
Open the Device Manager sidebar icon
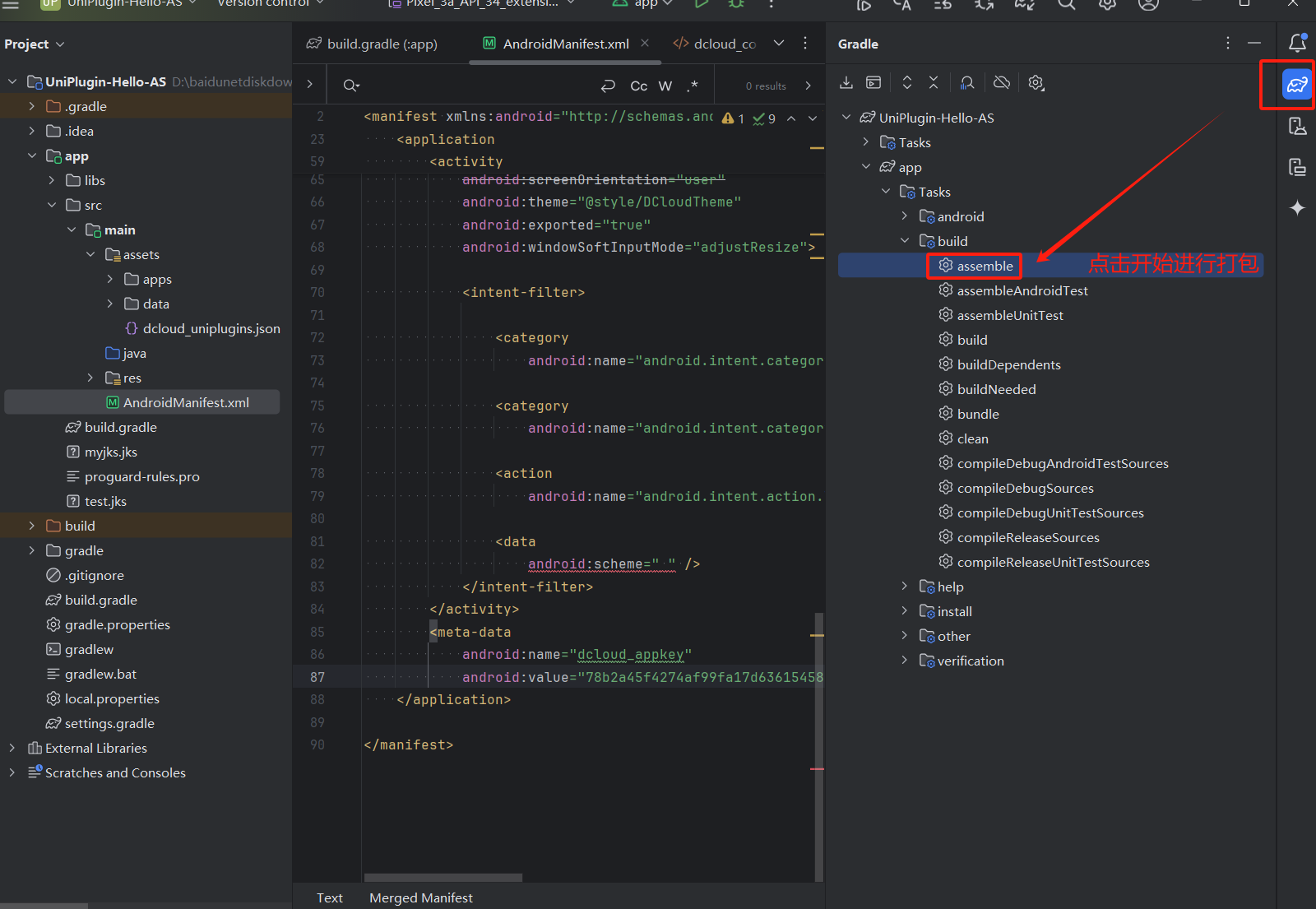[x=1297, y=126]
